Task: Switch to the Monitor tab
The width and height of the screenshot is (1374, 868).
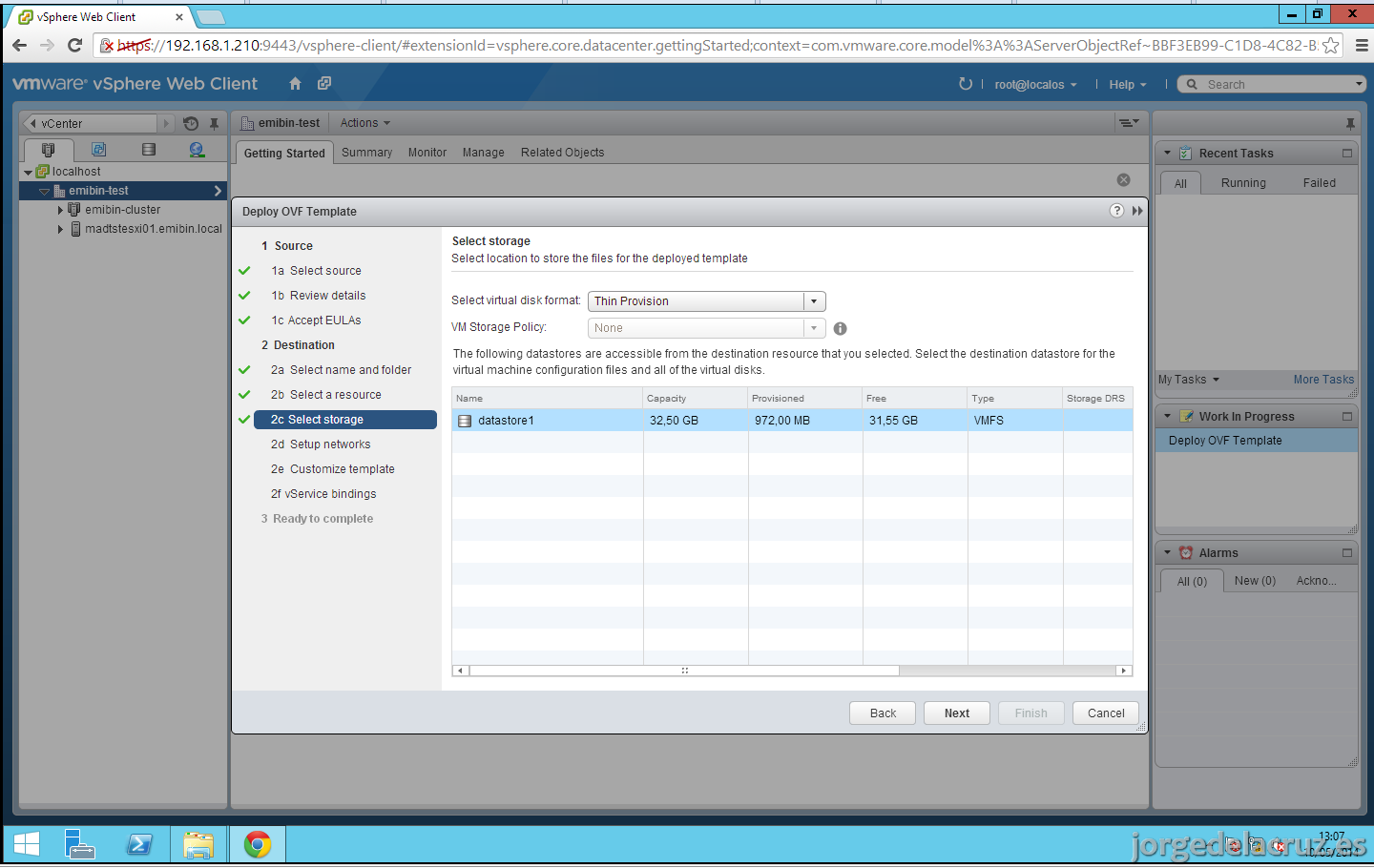Action: click(x=427, y=153)
